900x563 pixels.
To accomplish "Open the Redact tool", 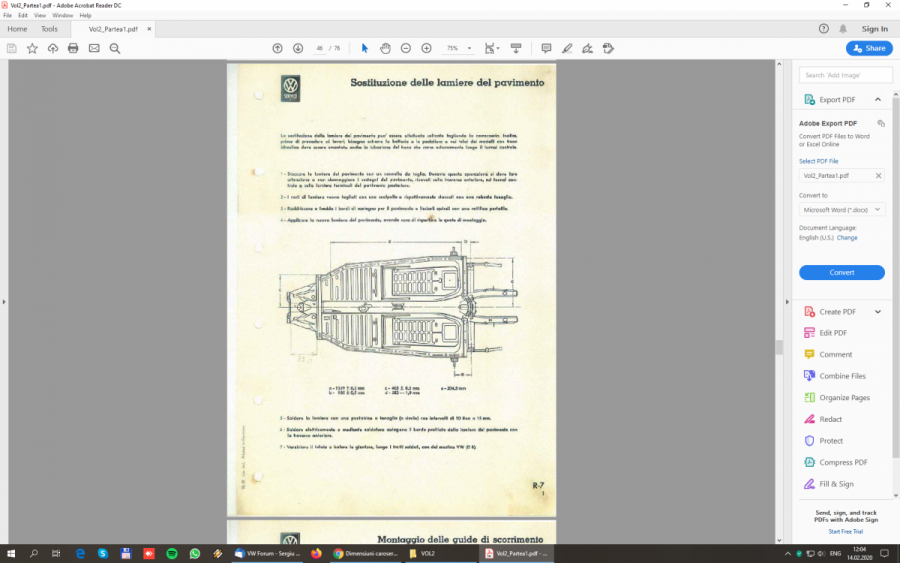I will 830,419.
